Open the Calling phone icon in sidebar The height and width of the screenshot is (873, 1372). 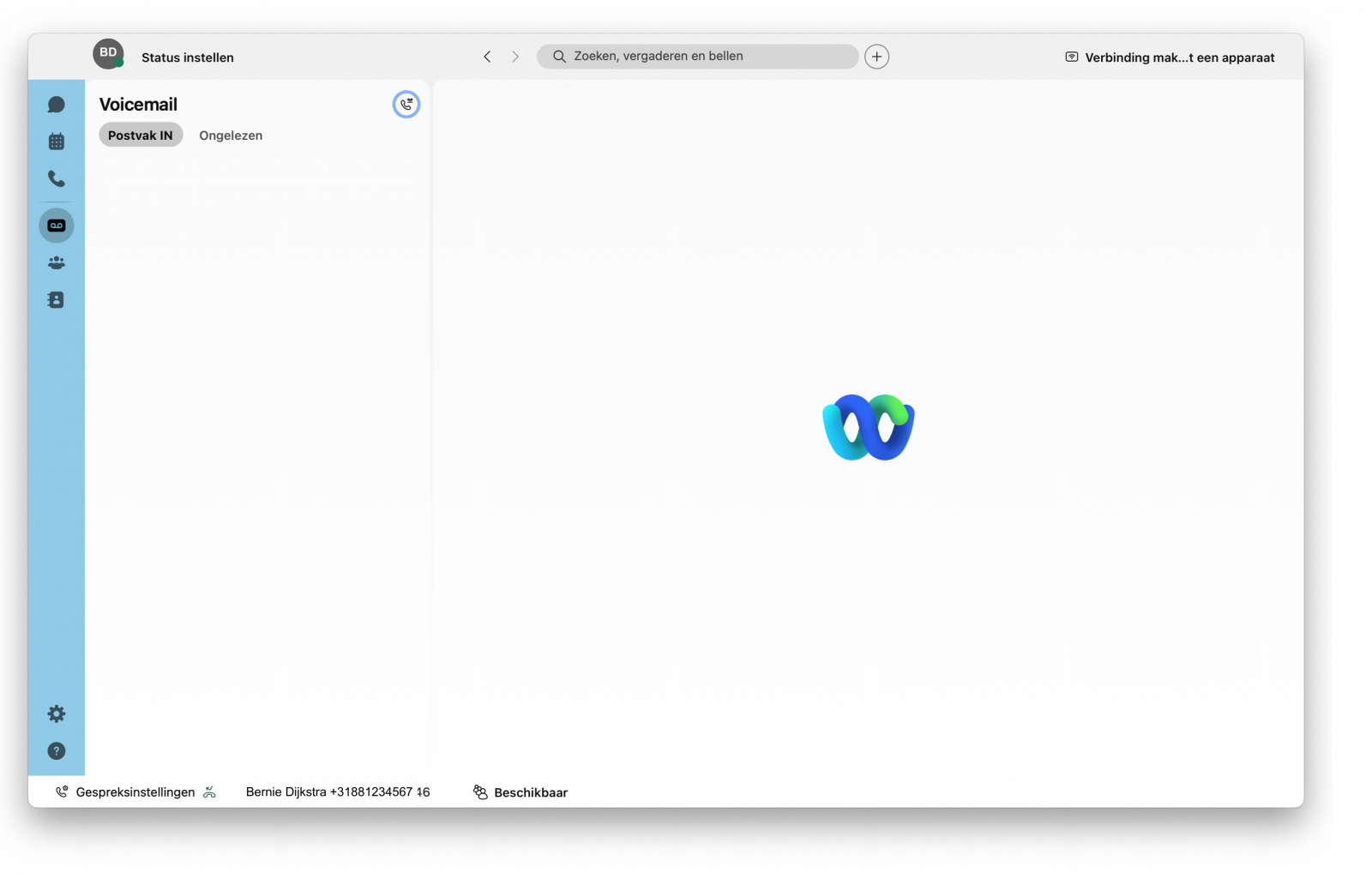click(57, 178)
